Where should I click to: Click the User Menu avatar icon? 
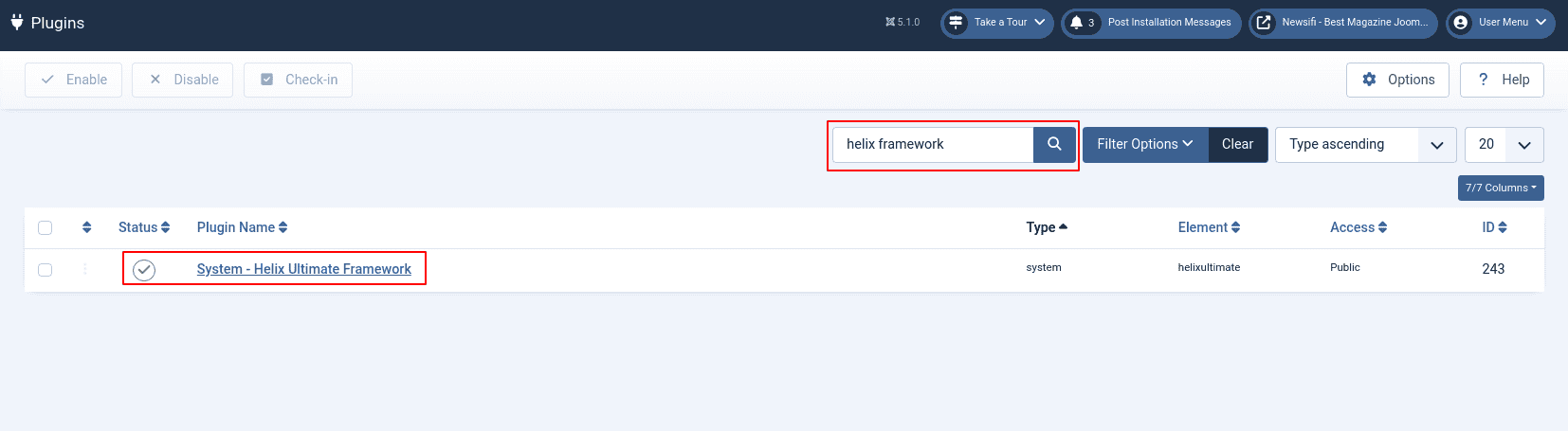[1461, 23]
